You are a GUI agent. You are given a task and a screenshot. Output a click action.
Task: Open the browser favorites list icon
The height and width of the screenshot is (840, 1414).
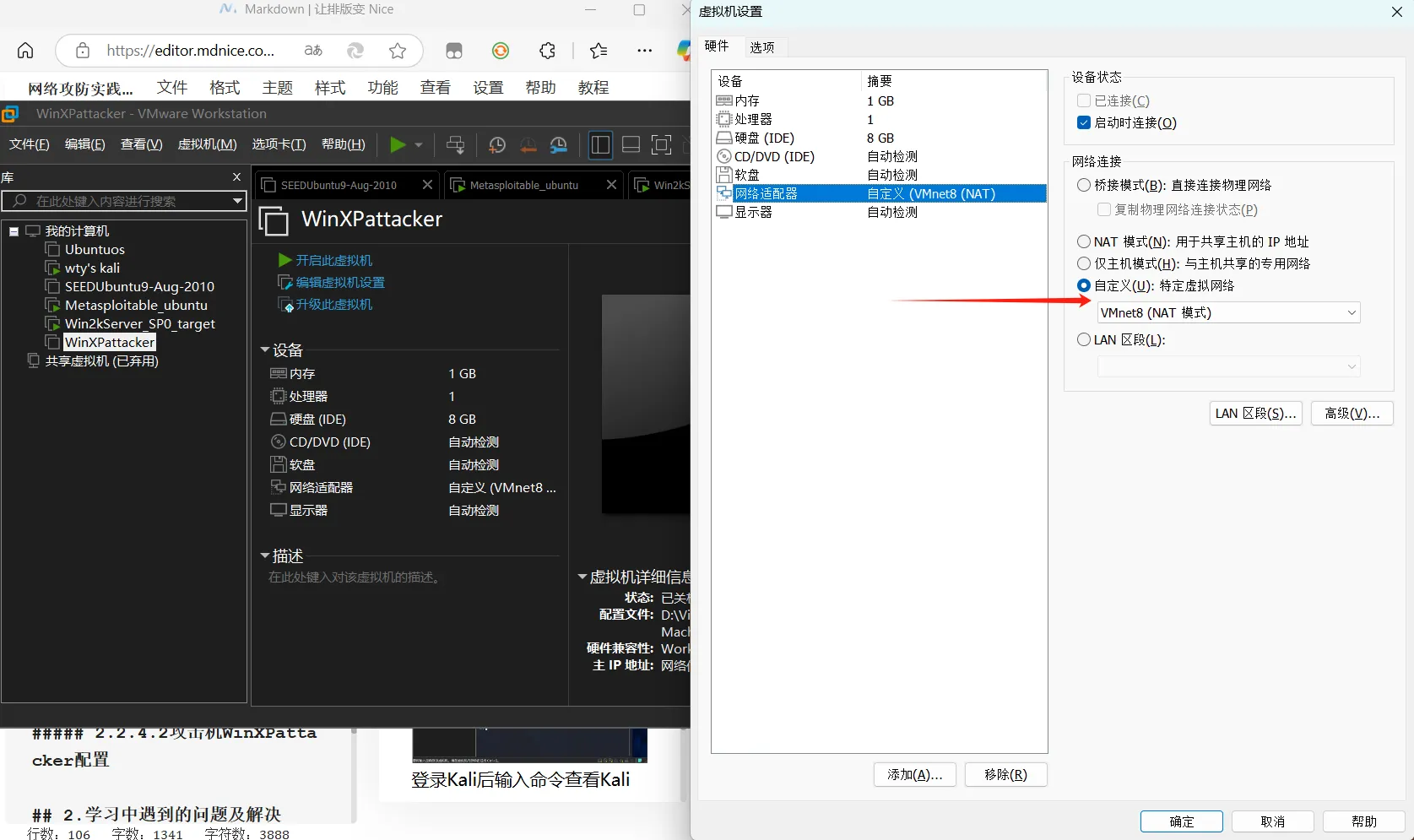(x=599, y=51)
